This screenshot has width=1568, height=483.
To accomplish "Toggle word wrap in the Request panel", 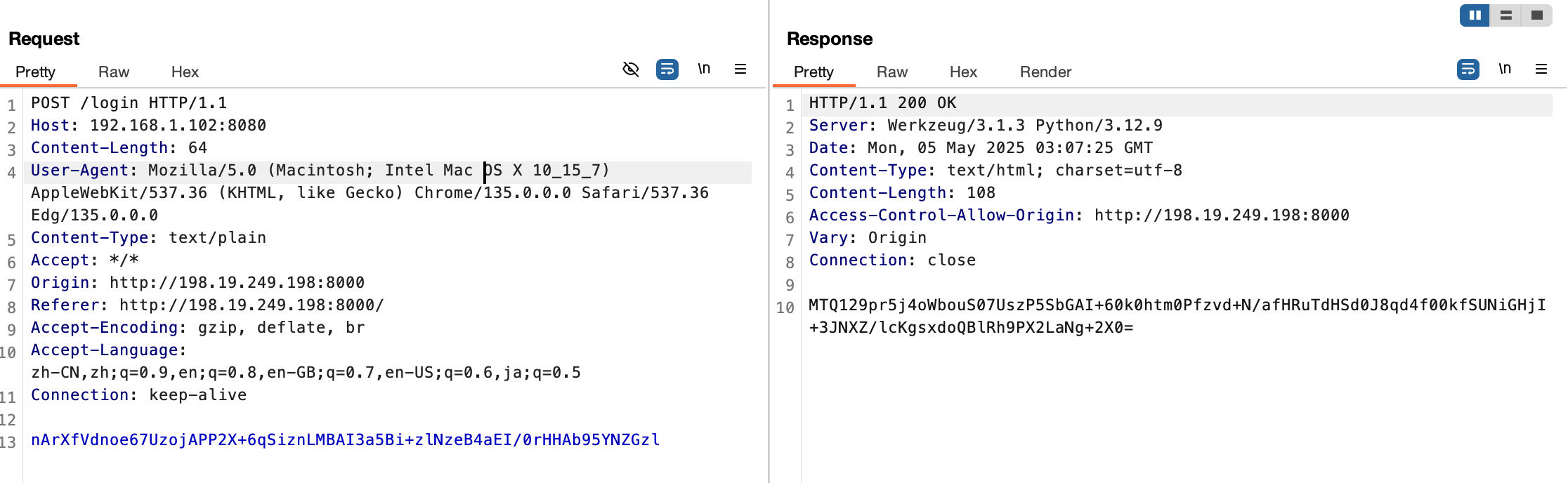I will click(x=667, y=69).
